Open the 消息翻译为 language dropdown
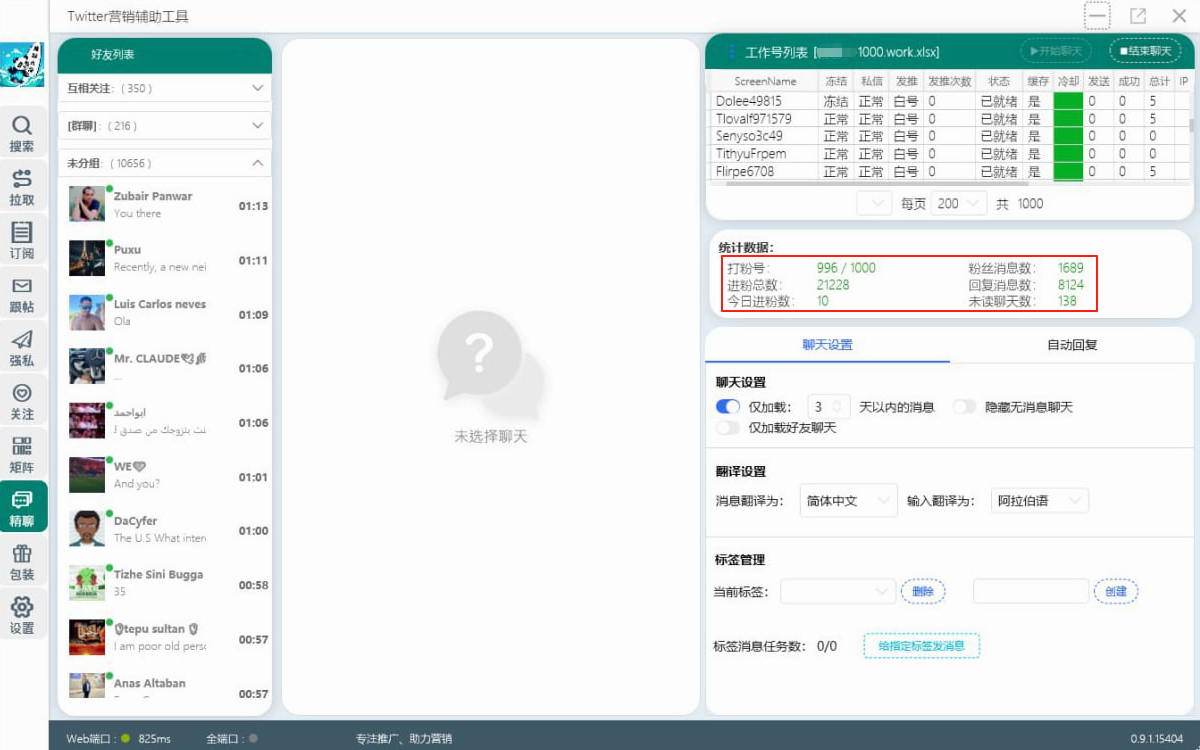1200x750 pixels. 849,501
